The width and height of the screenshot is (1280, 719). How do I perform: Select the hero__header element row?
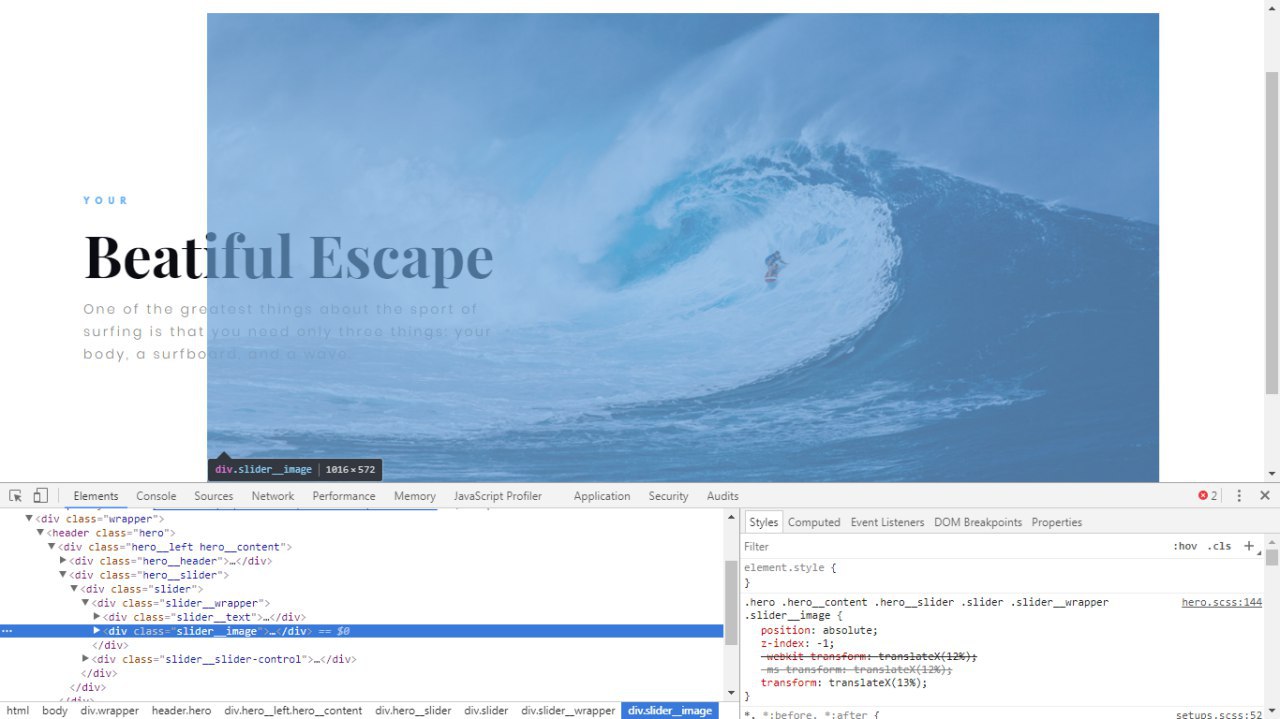click(x=361, y=561)
